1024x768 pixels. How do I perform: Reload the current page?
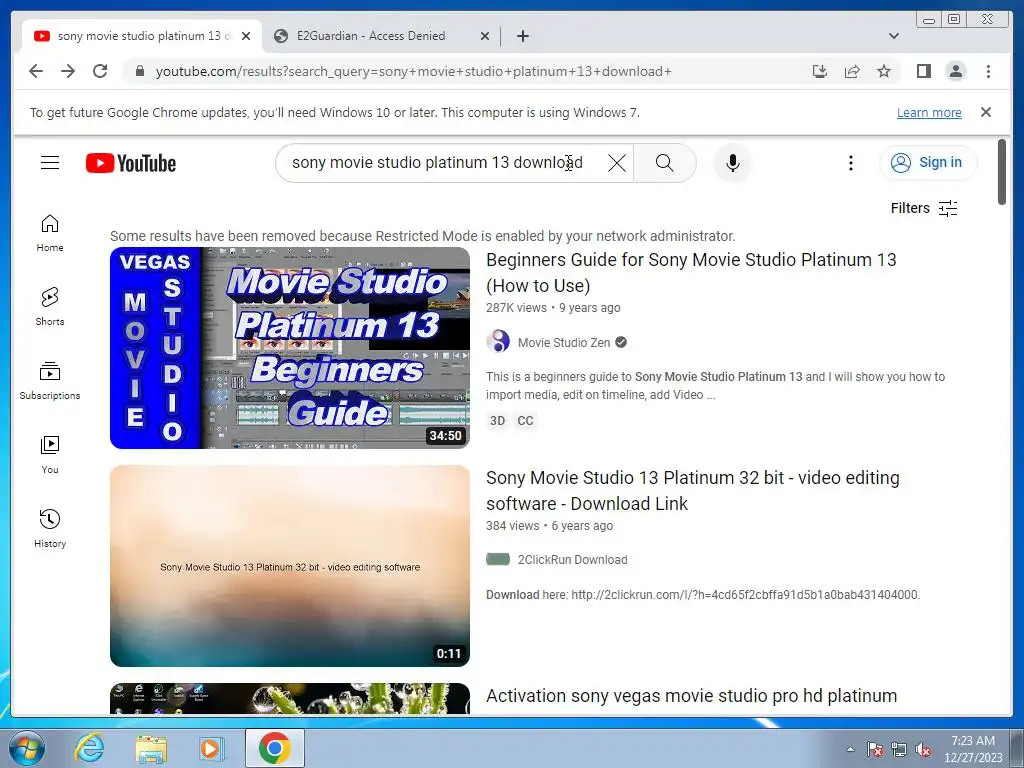click(x=100, y=71)
